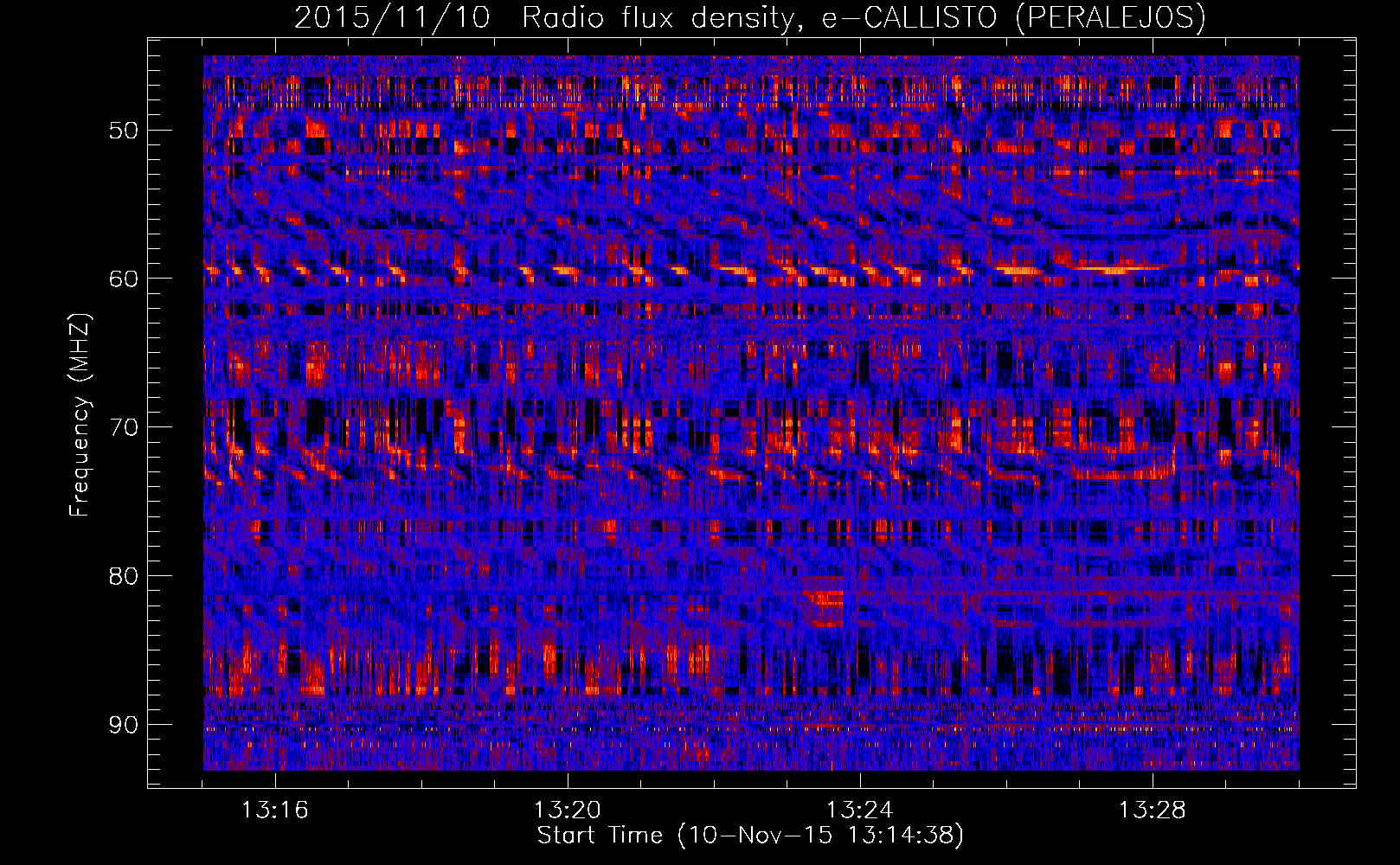Click the 13:24 time tick label
This screenshot has height=865, width=1400.
pos(860,811)
